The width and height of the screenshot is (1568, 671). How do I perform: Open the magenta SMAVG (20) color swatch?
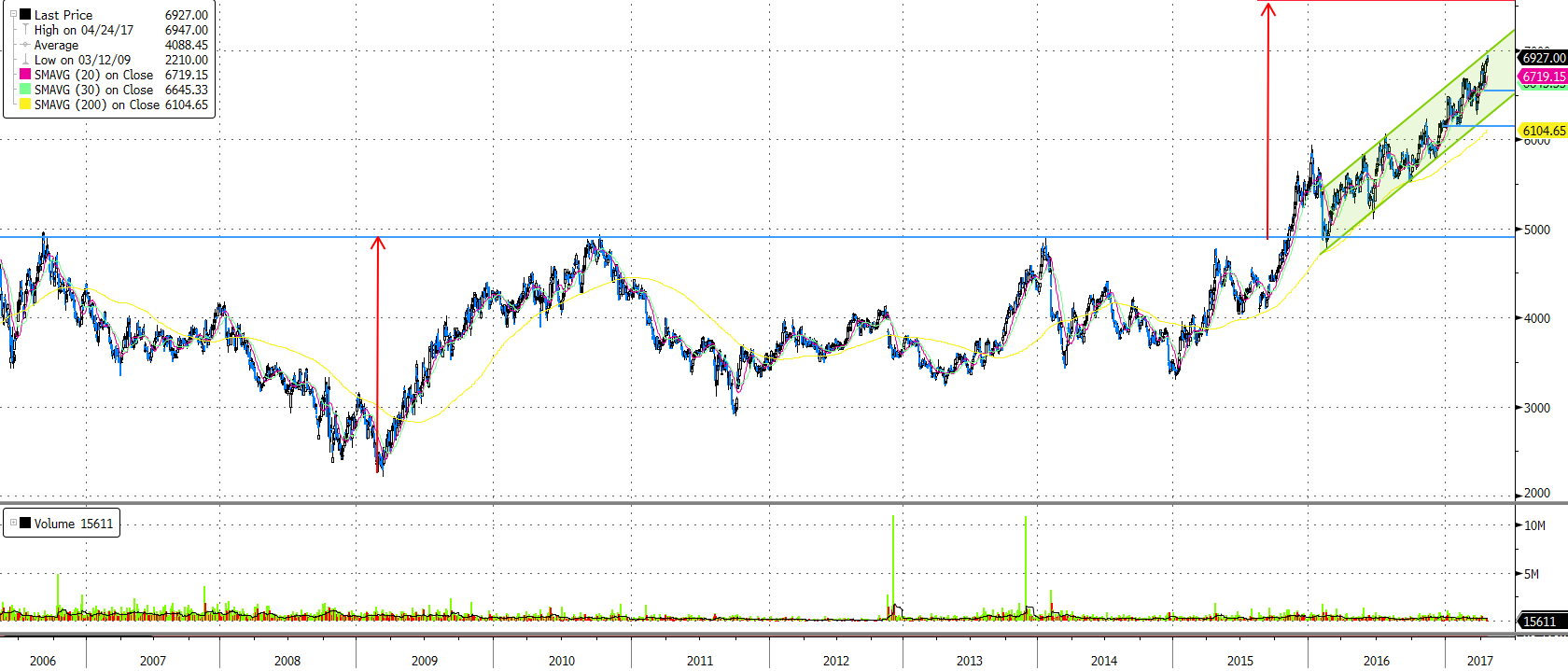tap(25, 75)
